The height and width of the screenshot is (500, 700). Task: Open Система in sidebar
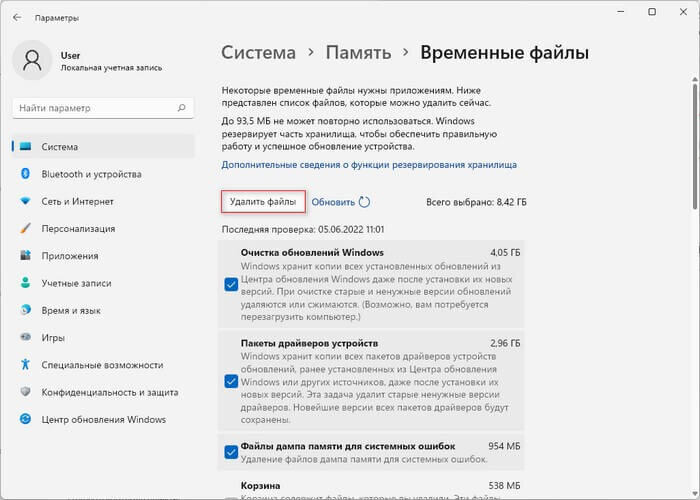[103, 146]
